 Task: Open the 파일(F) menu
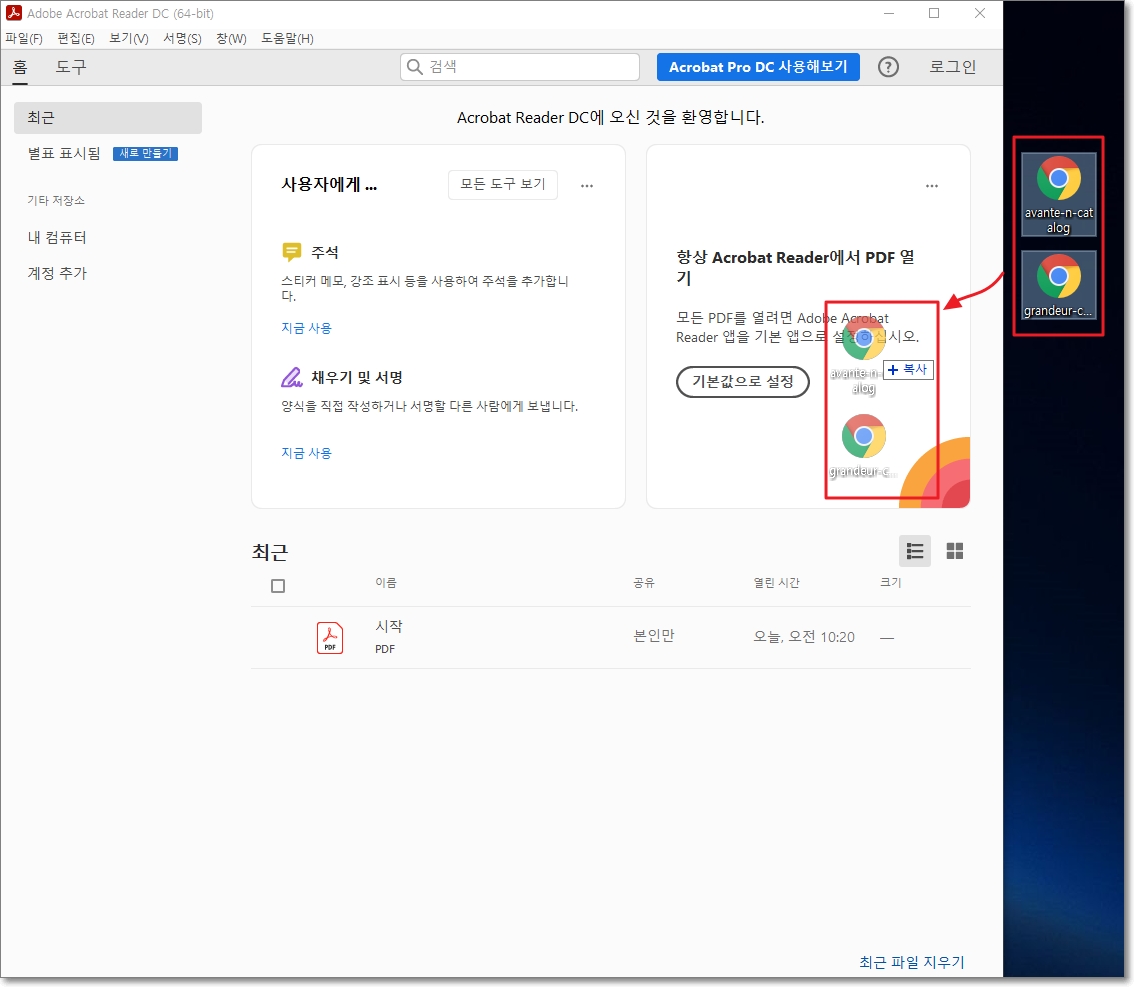click(x=24, y=38)
